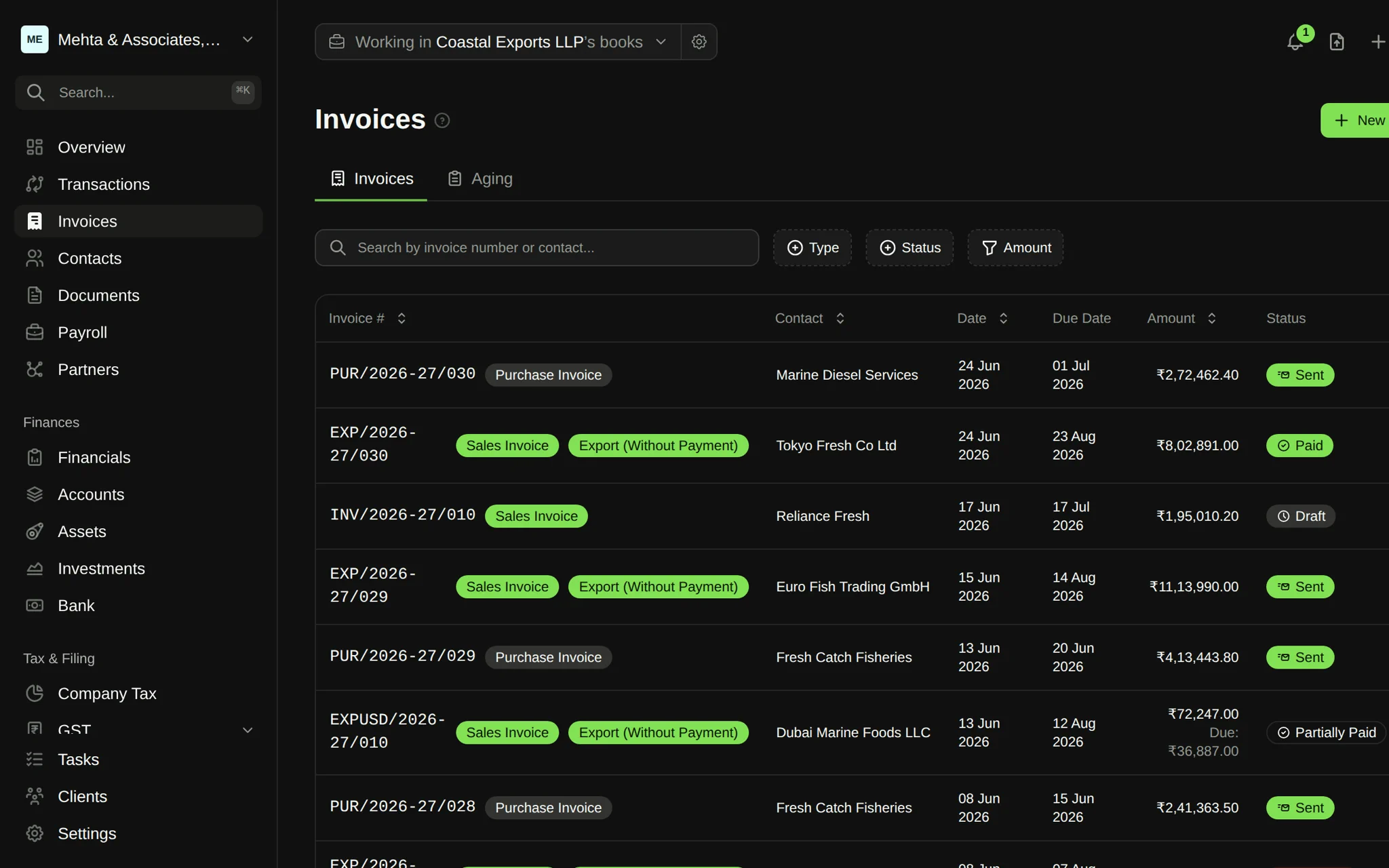Open the Mehta & Associates organization dropdown
Viewport: 1389px width, 868px height.
tap(138, 39)
